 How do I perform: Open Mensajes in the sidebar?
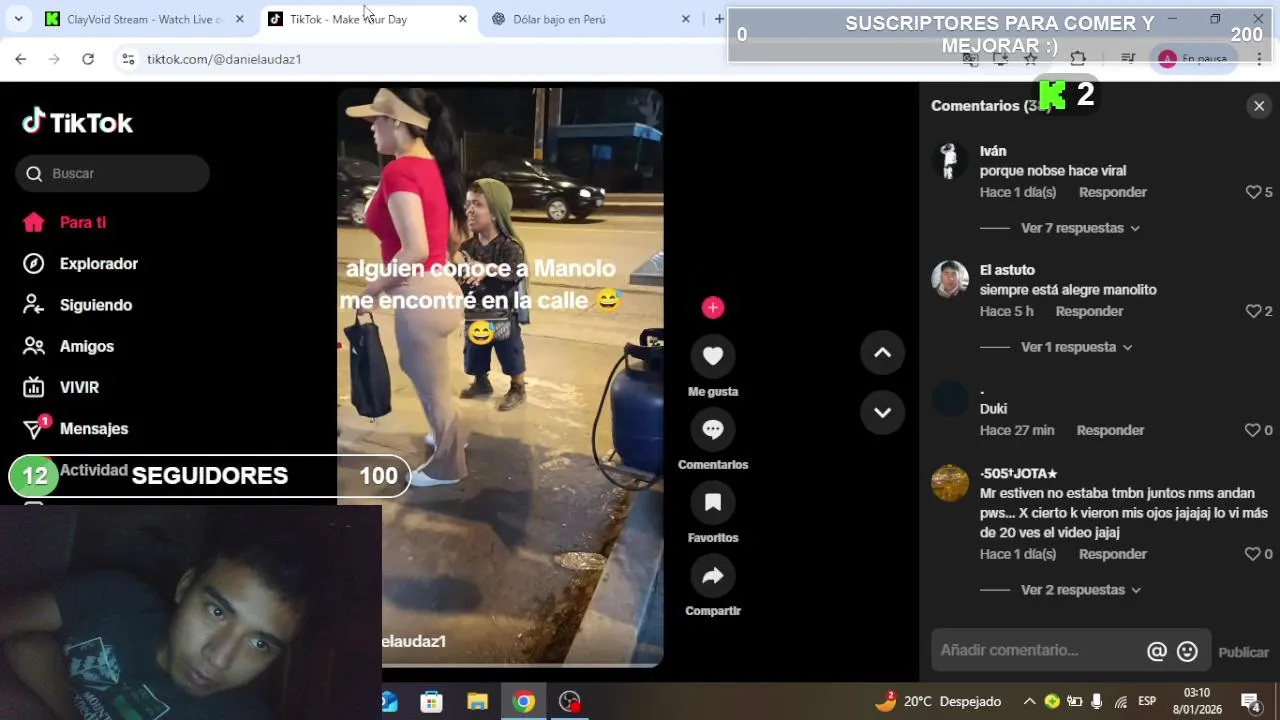[76, 428]
